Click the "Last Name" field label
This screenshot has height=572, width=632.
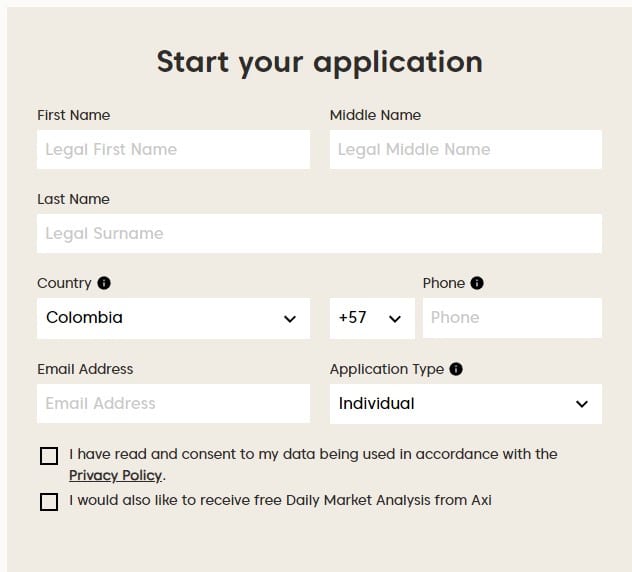point(73,199)
